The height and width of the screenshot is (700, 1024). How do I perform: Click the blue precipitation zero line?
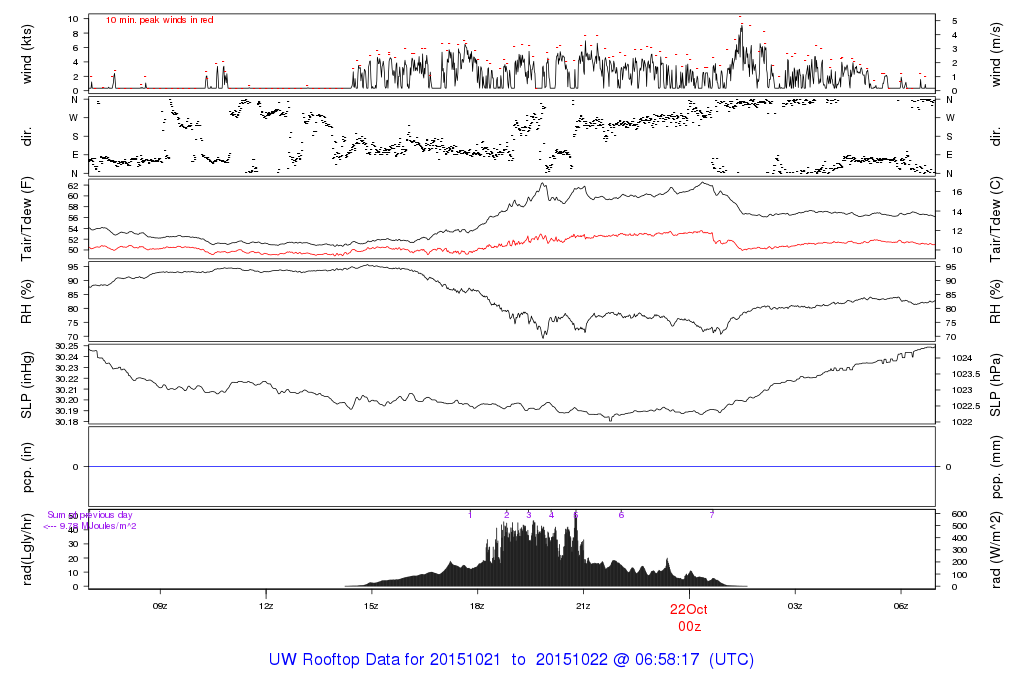pos(511,467)
